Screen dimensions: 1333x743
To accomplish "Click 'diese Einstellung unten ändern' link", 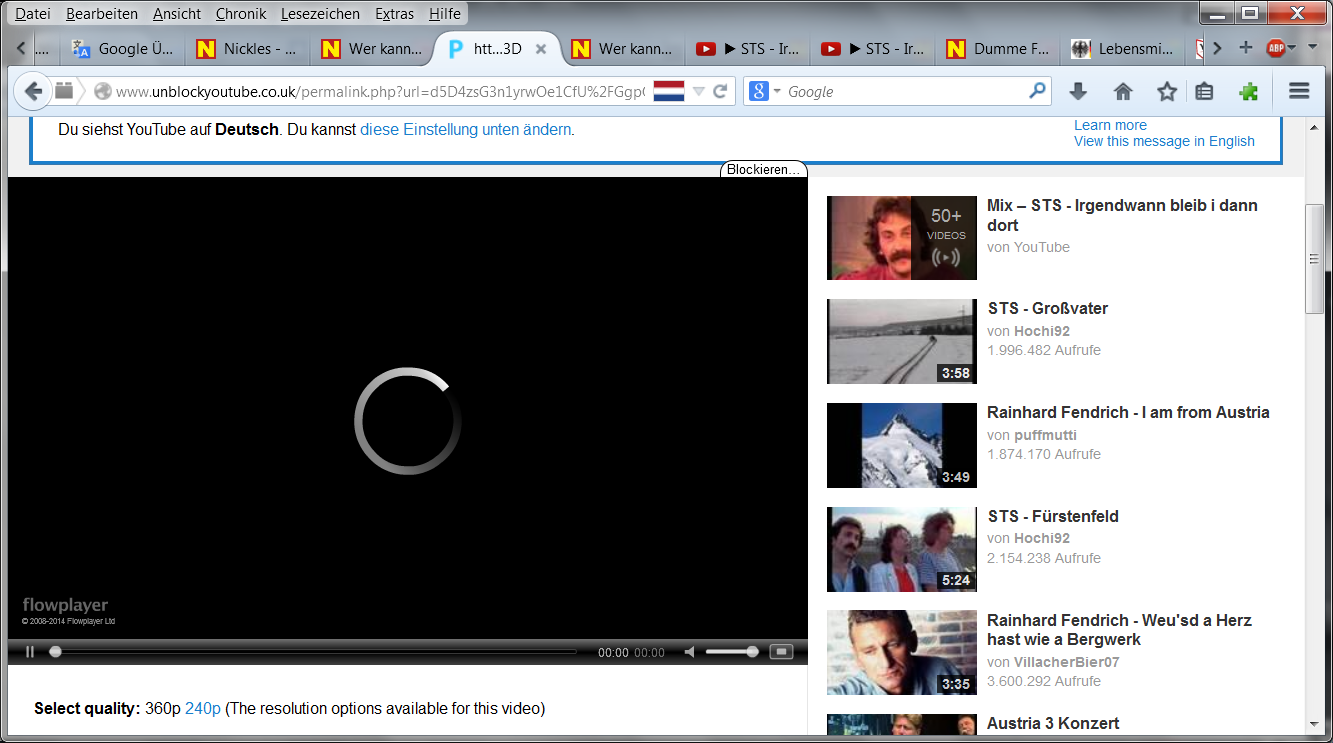I will coord(466,130).
